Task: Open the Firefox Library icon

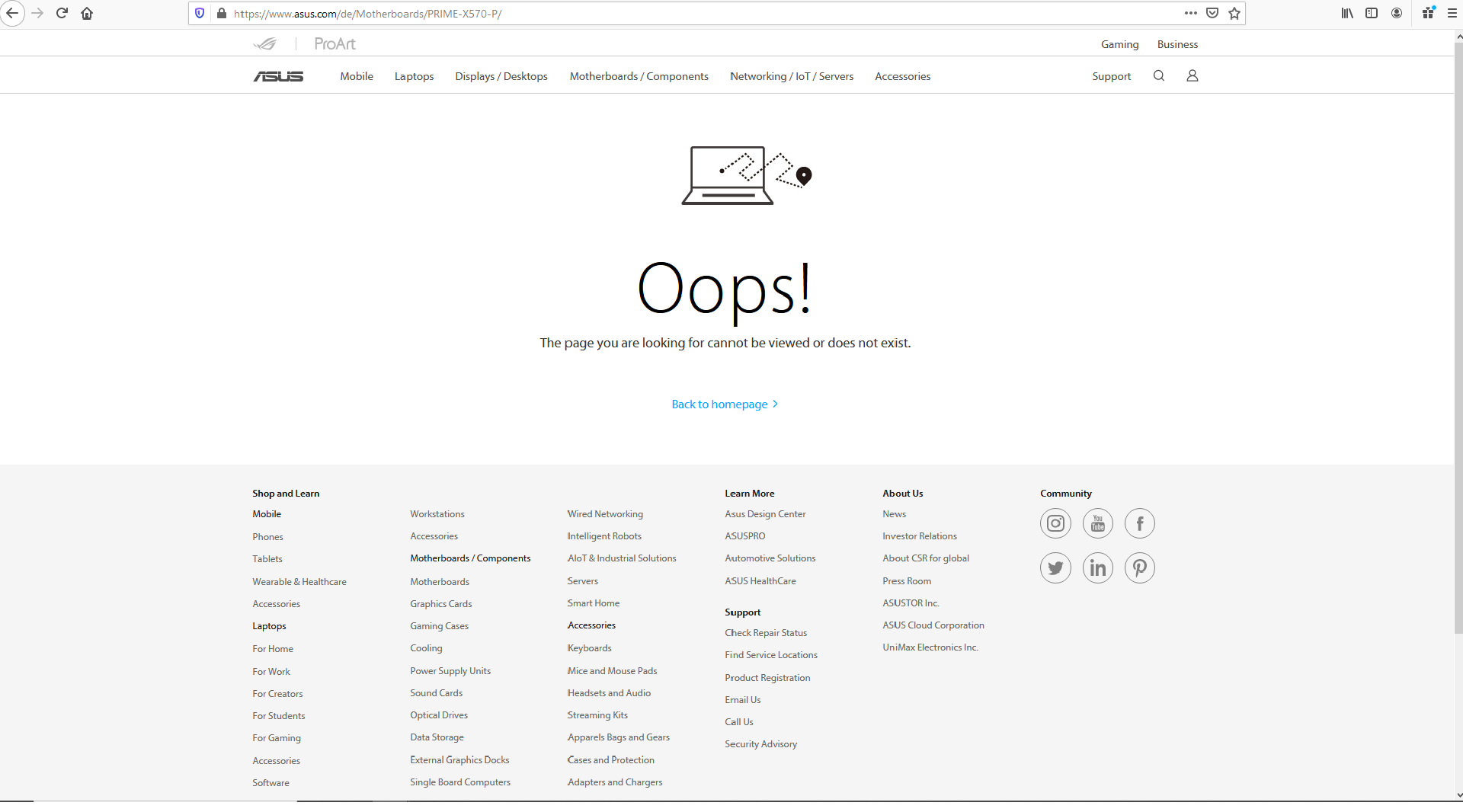Action: click(1347, 13)
